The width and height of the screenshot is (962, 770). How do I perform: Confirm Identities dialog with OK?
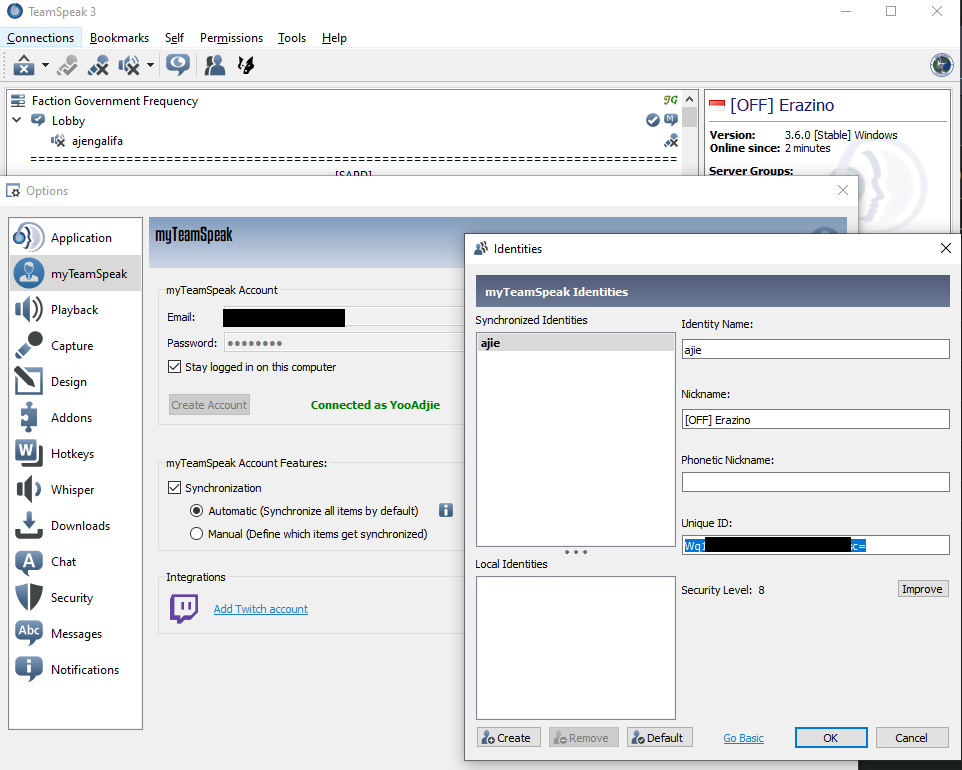(831, 737)
